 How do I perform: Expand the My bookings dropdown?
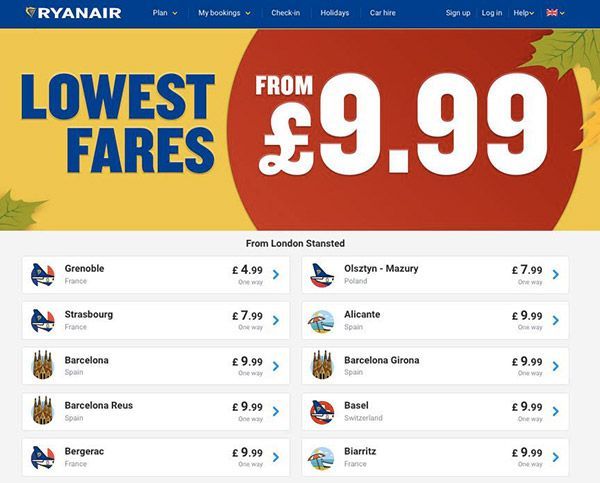[x=224, y=13]
